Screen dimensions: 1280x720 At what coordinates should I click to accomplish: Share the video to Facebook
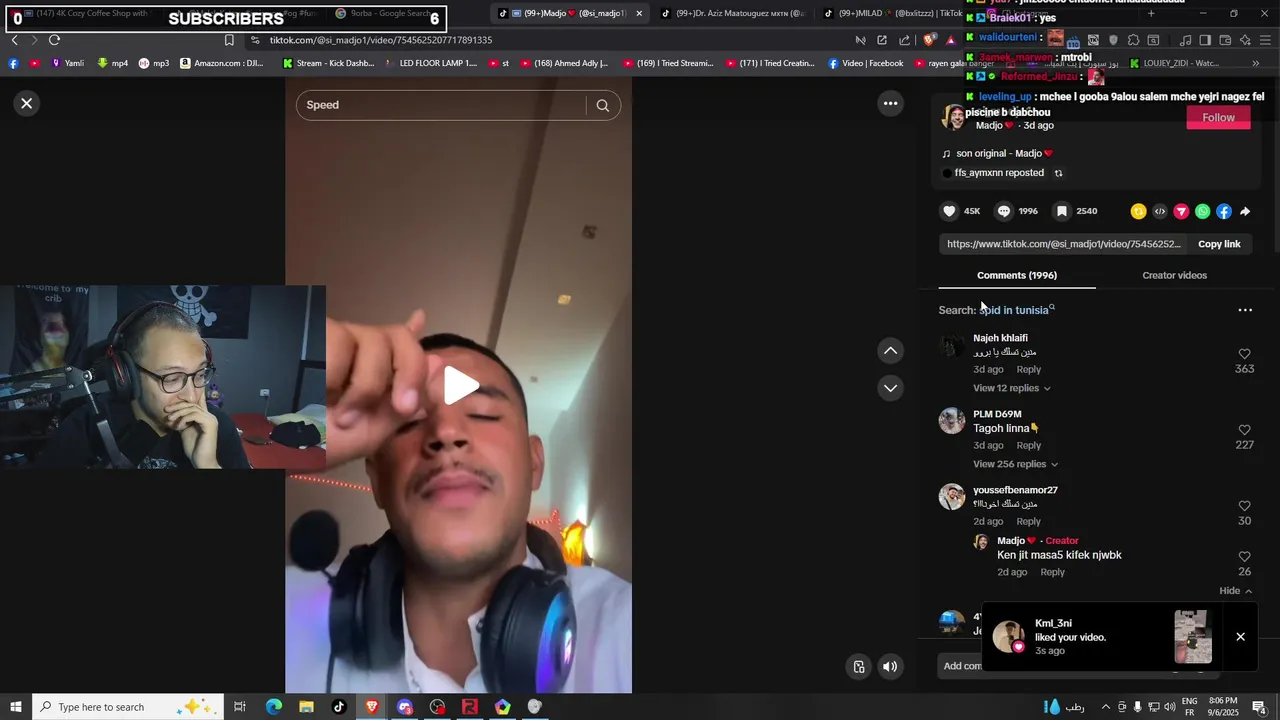coord(1224,211)
